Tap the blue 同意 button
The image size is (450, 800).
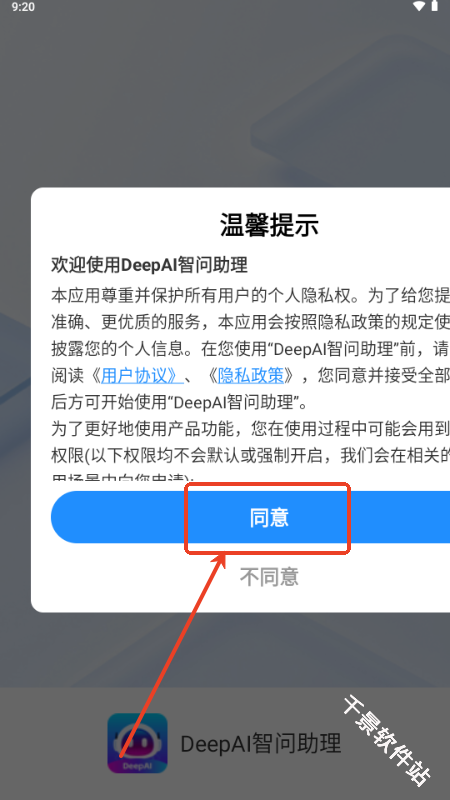[250, 517]
